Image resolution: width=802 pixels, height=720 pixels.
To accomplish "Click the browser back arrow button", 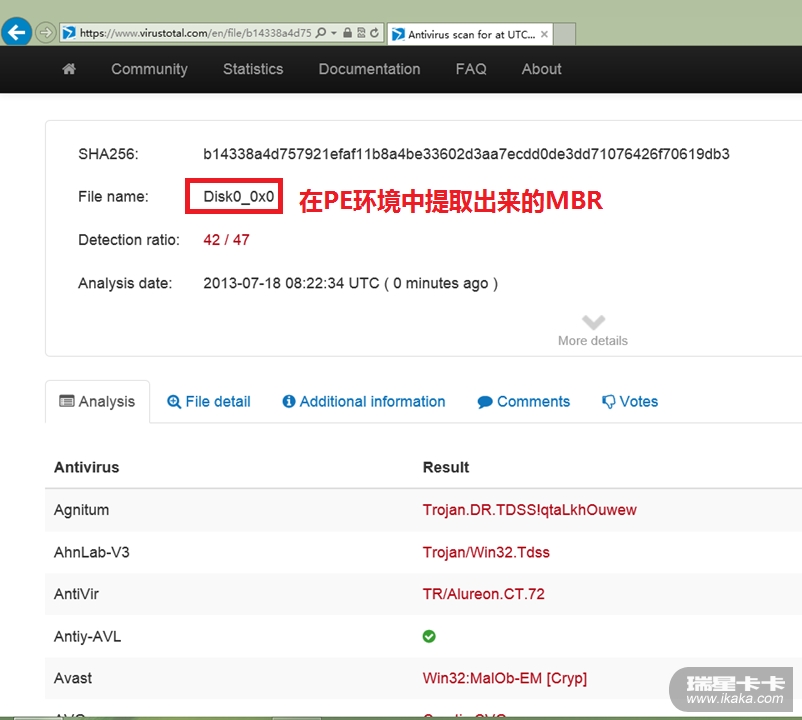I will pos(16,32).
